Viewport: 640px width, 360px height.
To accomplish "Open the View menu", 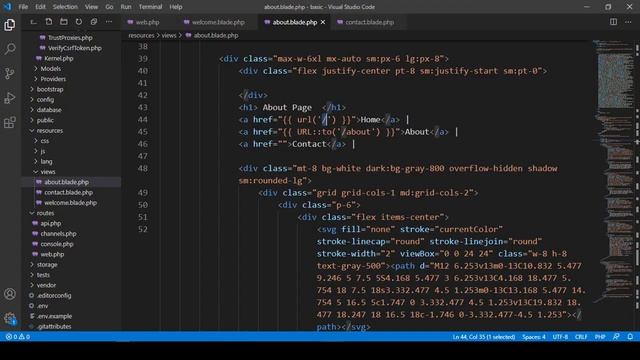I will point(91,7).
